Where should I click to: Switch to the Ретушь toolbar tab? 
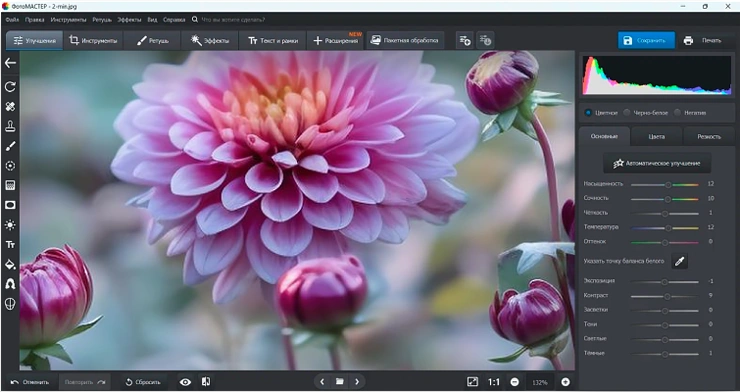[152, 41]
